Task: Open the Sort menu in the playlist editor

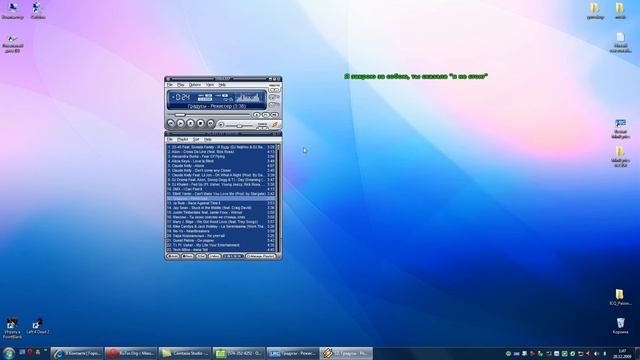Action: [196, 140]
